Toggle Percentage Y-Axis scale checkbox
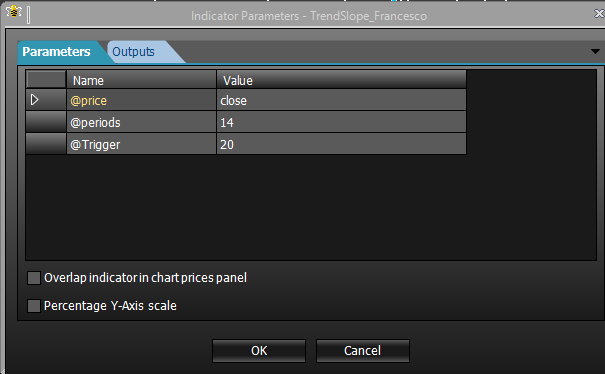 [34, 306]
